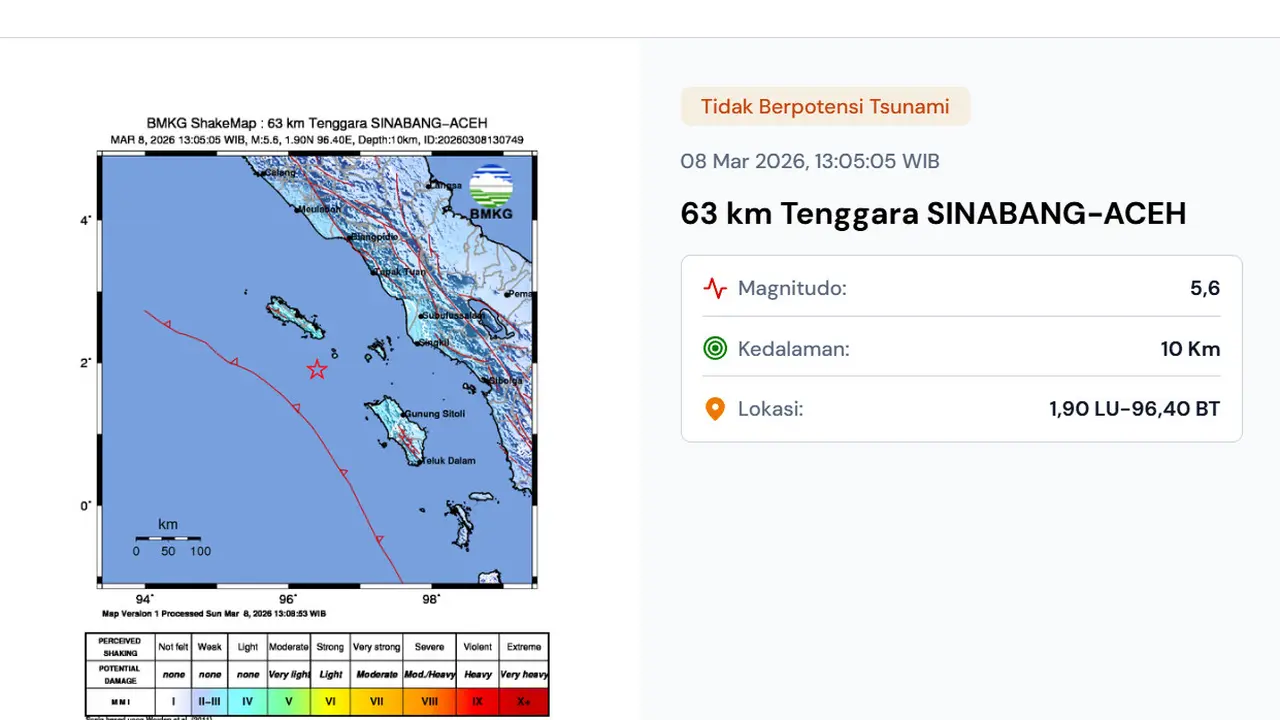Click the Teluk Dalam label on map
Screen dimensions: 1280x720
tap(447, 461)
